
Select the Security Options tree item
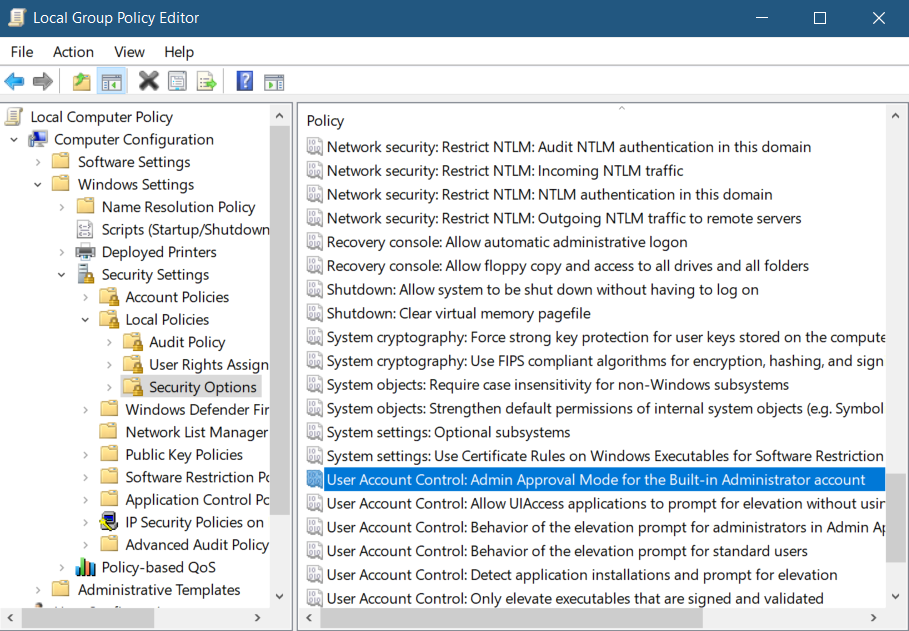coord(202,386)
